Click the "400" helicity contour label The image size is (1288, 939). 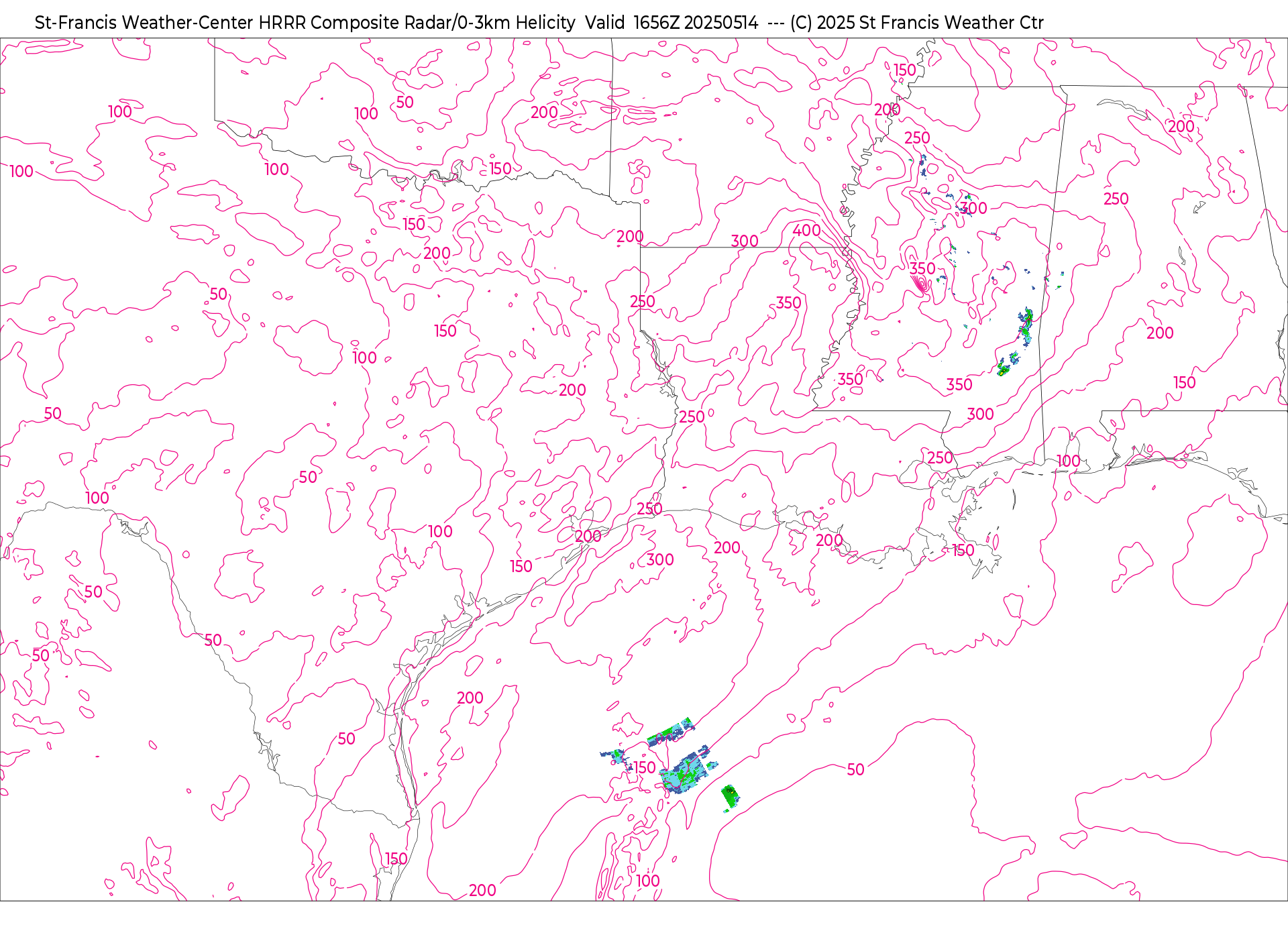point(806,231)
